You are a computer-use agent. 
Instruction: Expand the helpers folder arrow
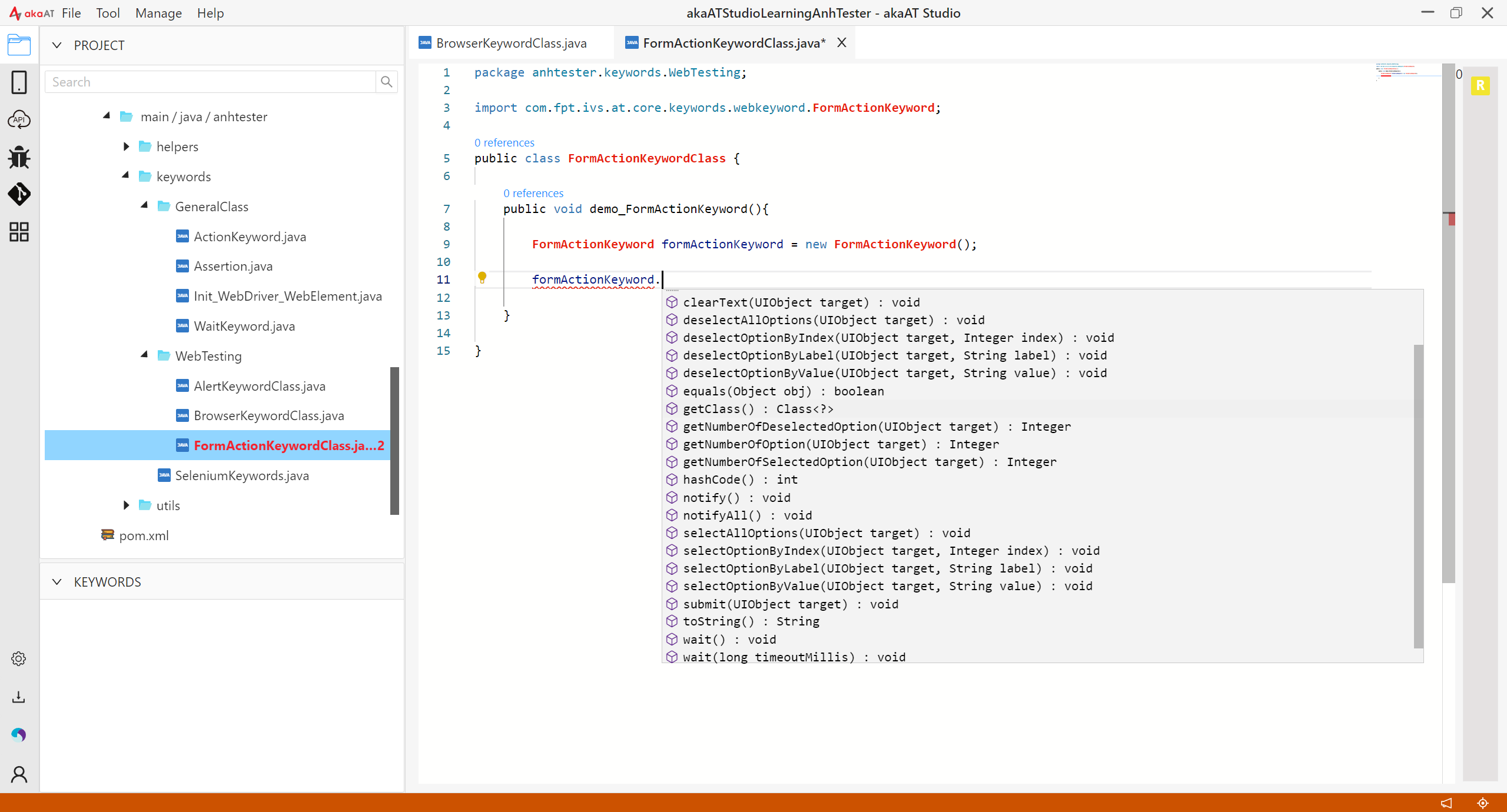coord(126,147)
